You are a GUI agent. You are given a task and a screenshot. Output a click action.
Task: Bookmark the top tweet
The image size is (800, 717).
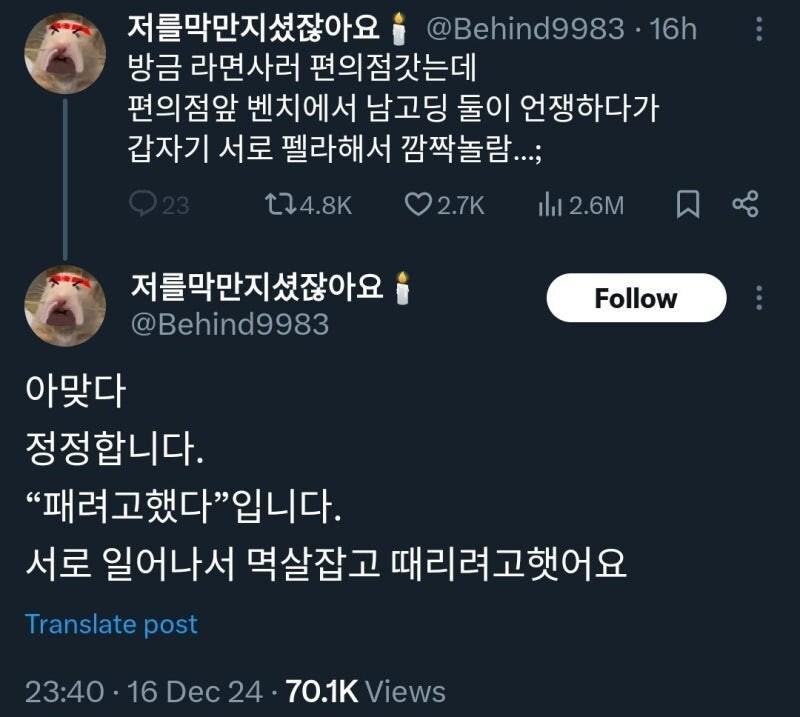click(688, 205)
